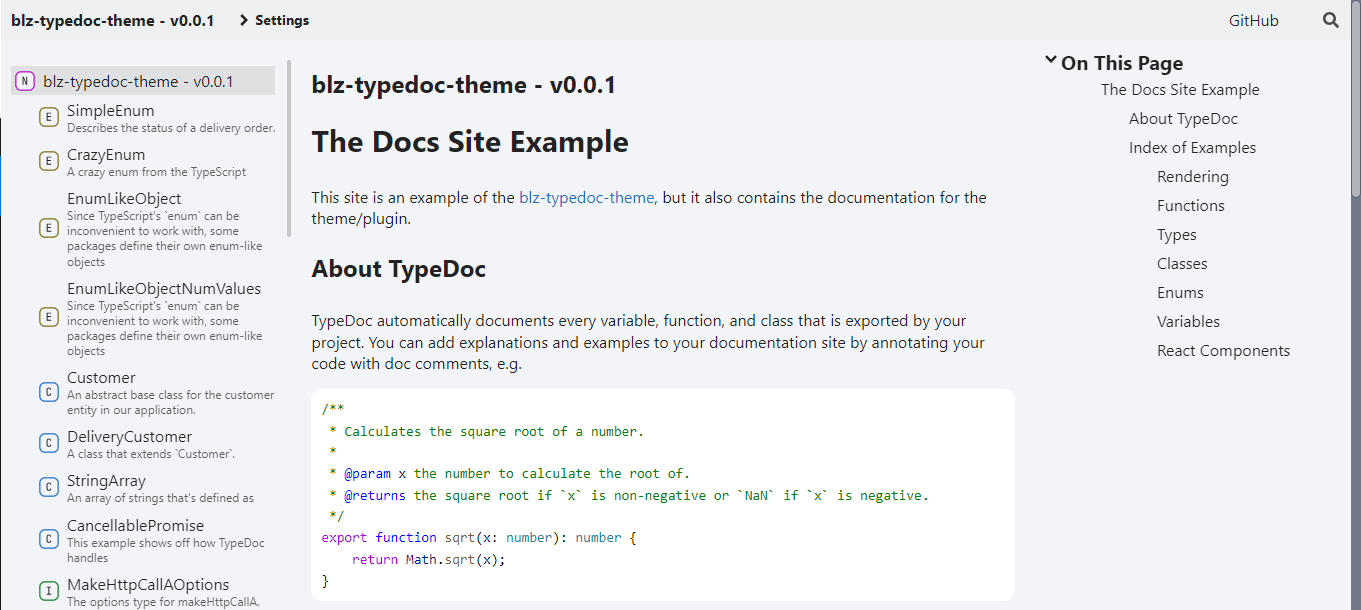The image size is (1361, 610).
Task: Open SimpleEnum in the sidebar
Action: 111,110
